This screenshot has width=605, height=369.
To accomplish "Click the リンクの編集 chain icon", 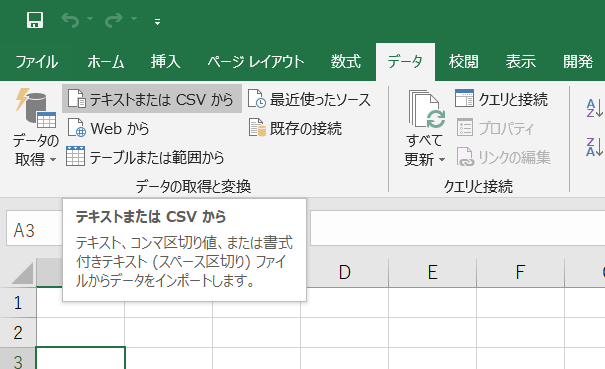I will pos(465,156).
